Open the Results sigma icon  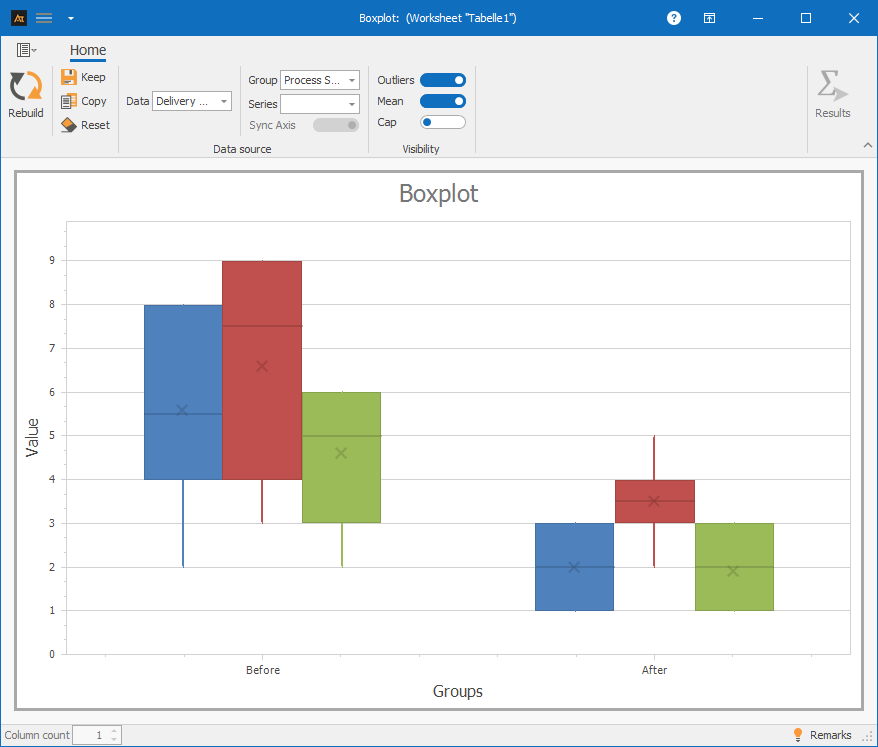click(831, 88)
